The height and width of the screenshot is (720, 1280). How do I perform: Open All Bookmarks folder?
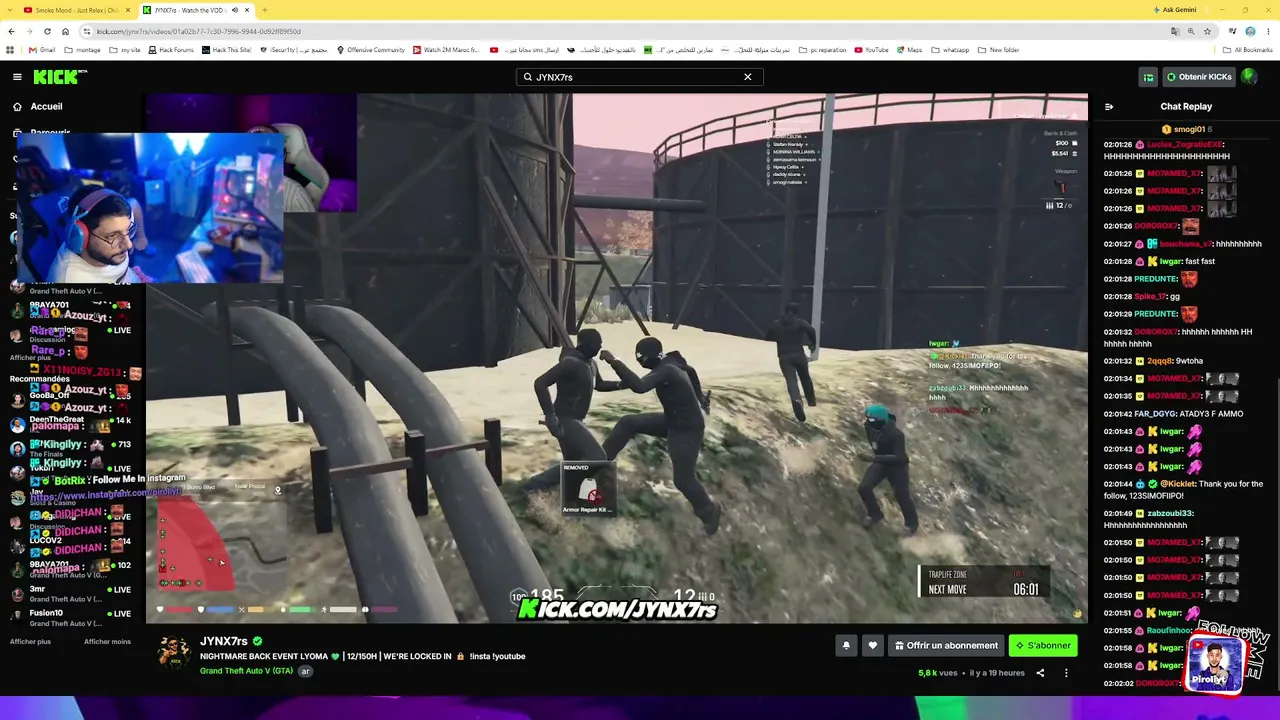pos(1248,50)
